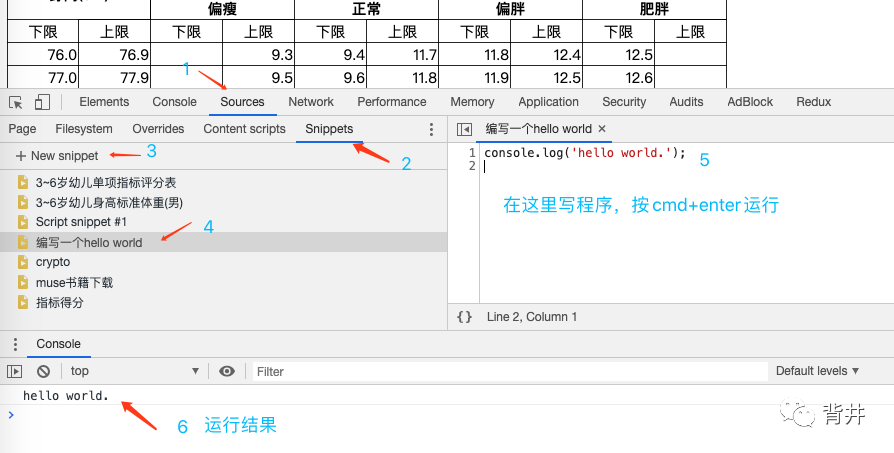The image size is (894, 453).
Task: Open the Performance panel tab
Action: point(392,102)
